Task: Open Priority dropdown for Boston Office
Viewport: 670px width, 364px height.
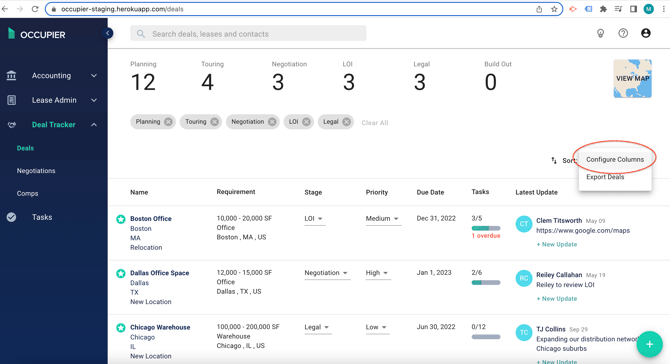Action: pyautogui.click(x=383, y=219)
